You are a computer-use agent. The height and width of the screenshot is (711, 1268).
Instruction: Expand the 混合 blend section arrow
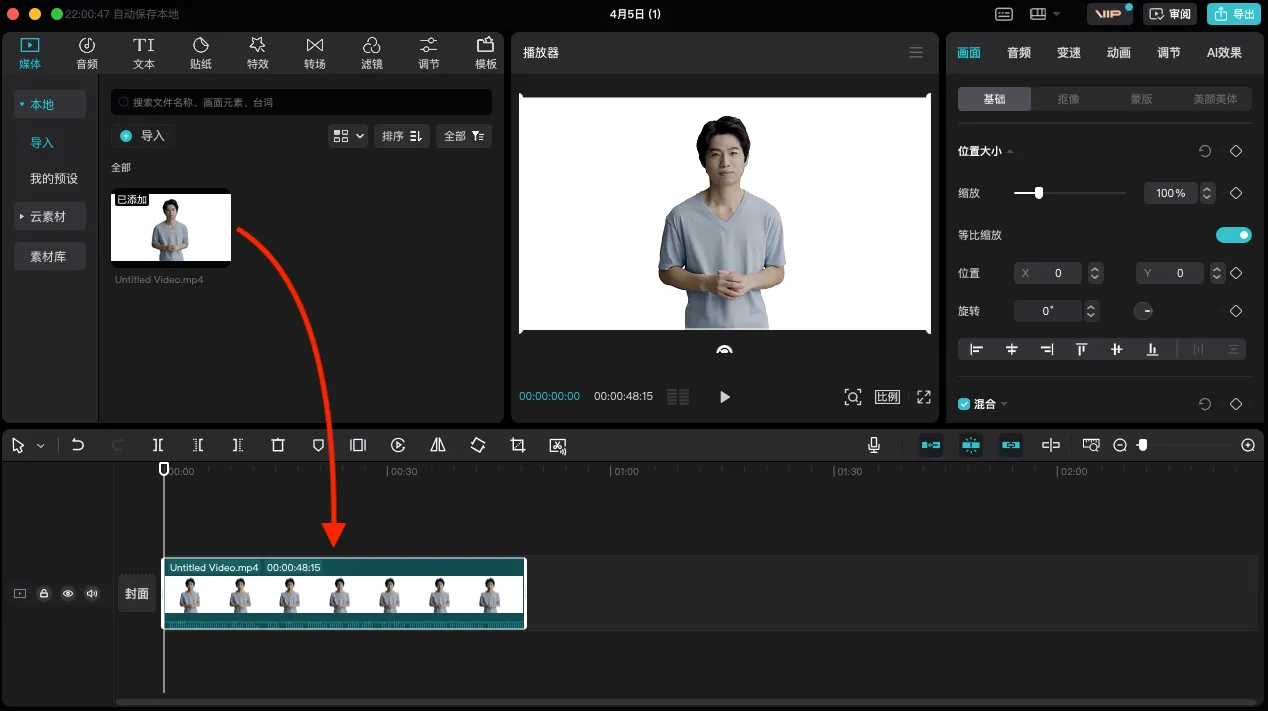click(x=1004, y=404)
